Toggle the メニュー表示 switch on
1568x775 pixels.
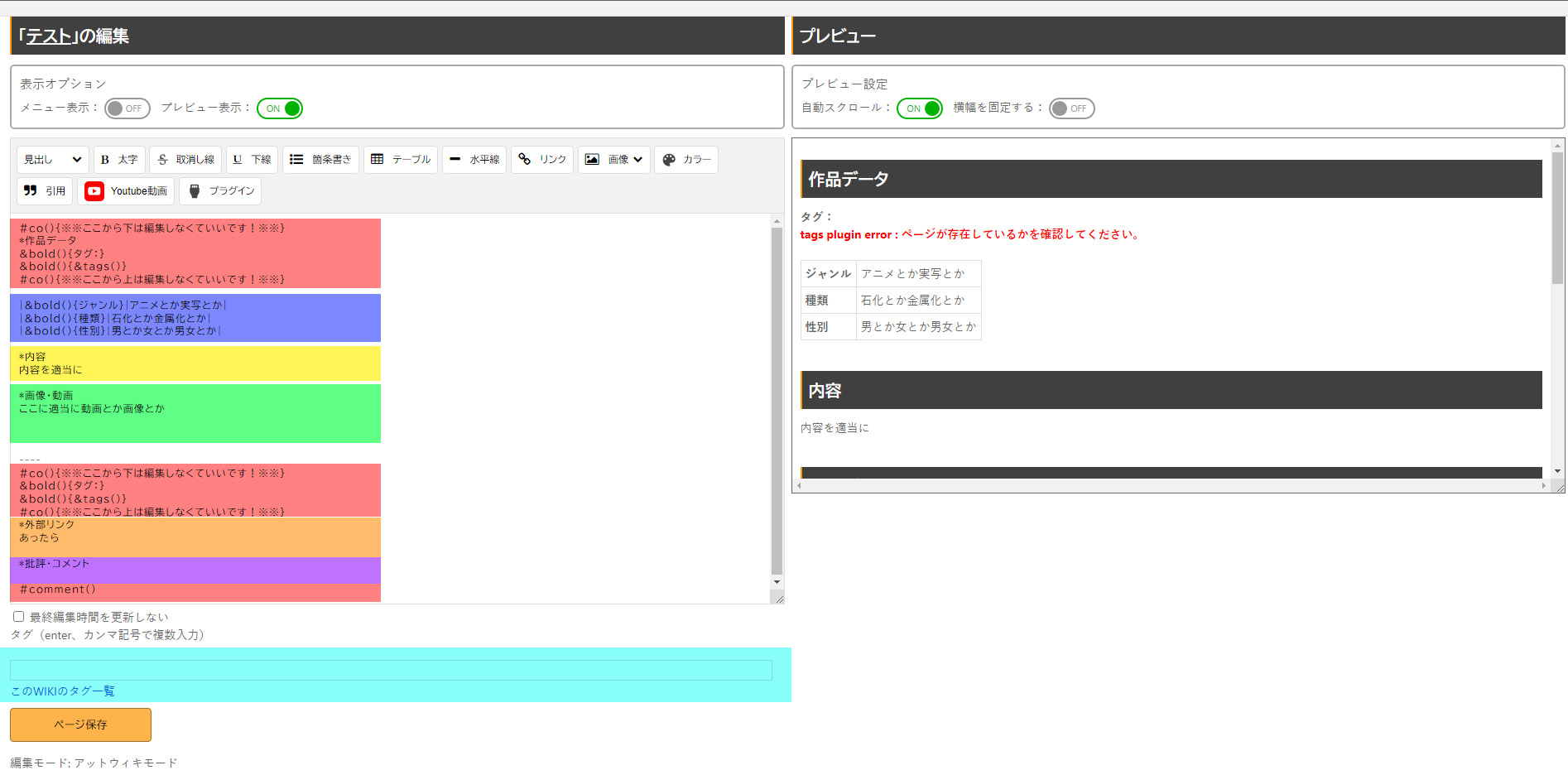pos(127,108)
